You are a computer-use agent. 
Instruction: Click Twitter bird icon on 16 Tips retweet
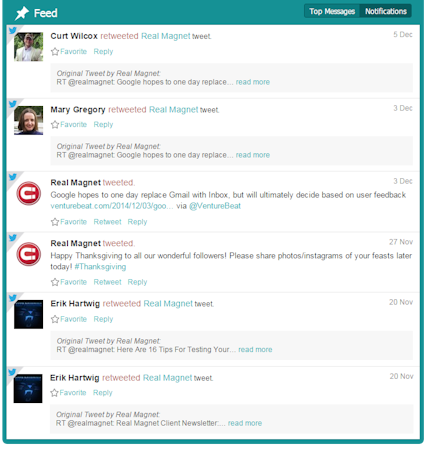pyautogui.click(x=13, y=298)
